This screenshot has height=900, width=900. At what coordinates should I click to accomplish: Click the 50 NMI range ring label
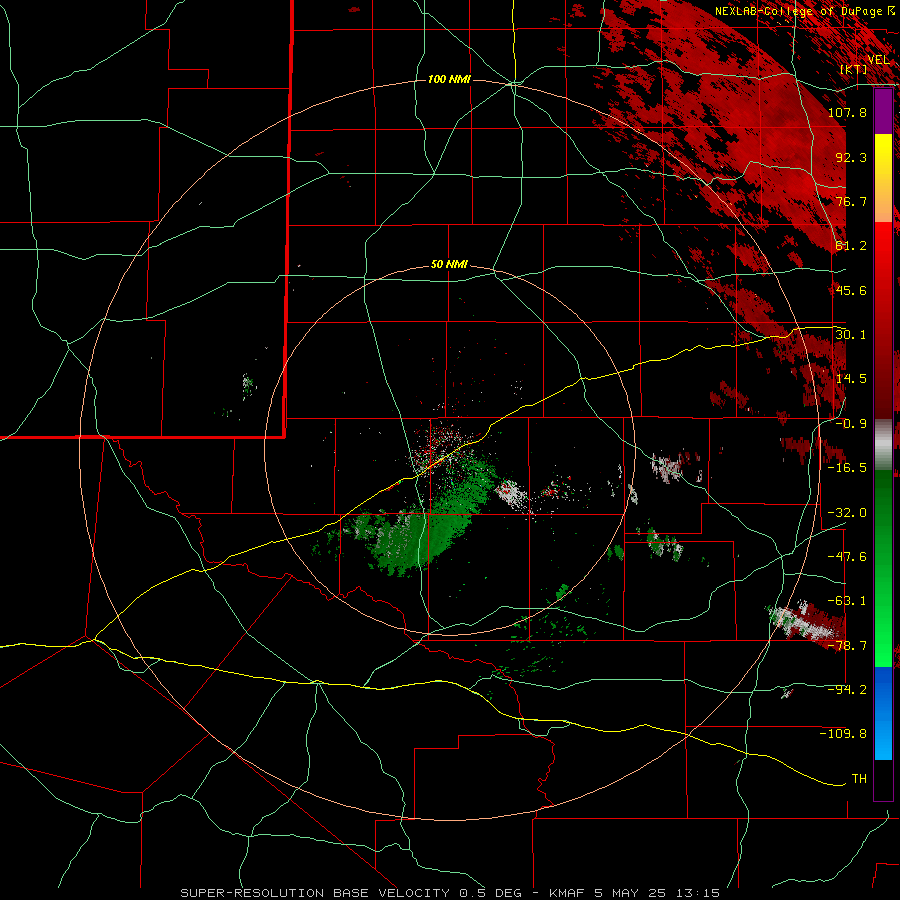point(449,265)
